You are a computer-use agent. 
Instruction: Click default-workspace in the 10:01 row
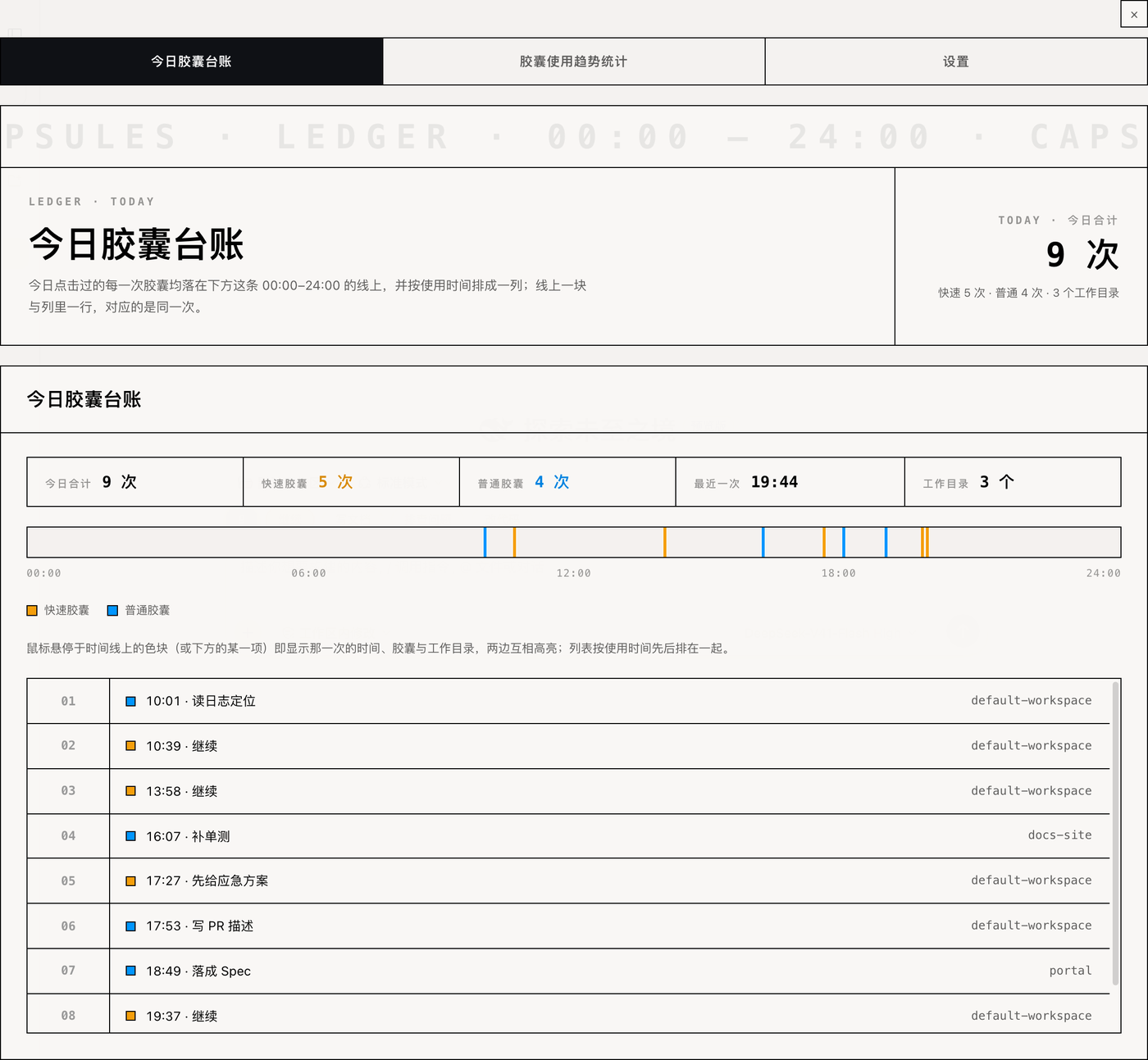tap(1032, 701)
